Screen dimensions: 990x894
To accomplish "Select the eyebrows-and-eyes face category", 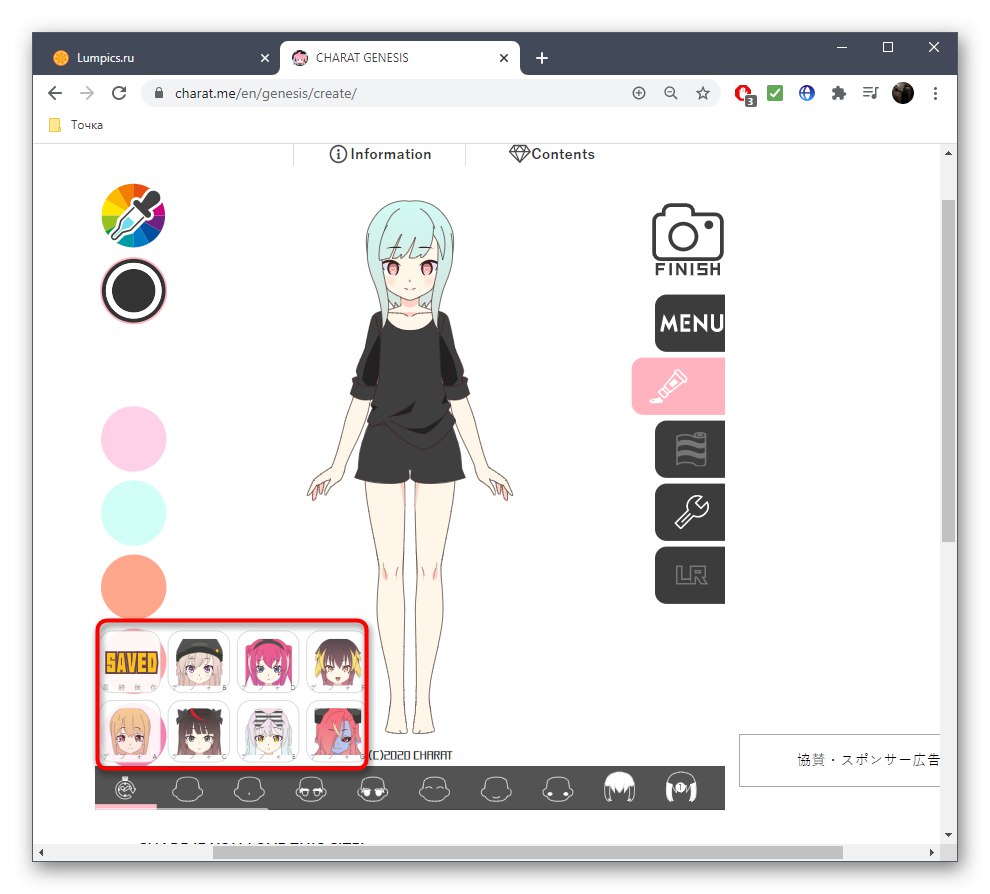I will coord(373,789).
